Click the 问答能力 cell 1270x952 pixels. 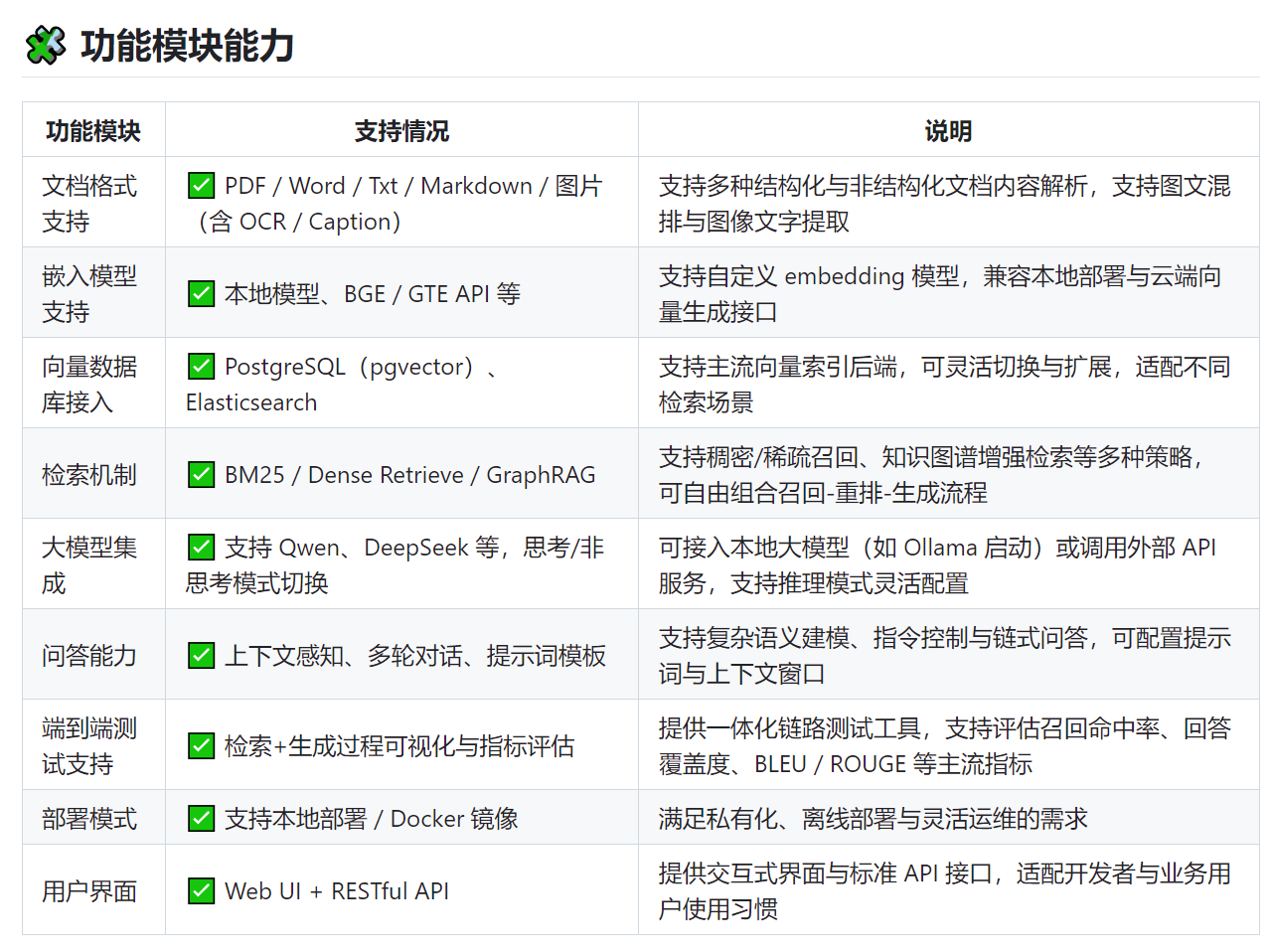pyautogui.click(x=93, y=655)
